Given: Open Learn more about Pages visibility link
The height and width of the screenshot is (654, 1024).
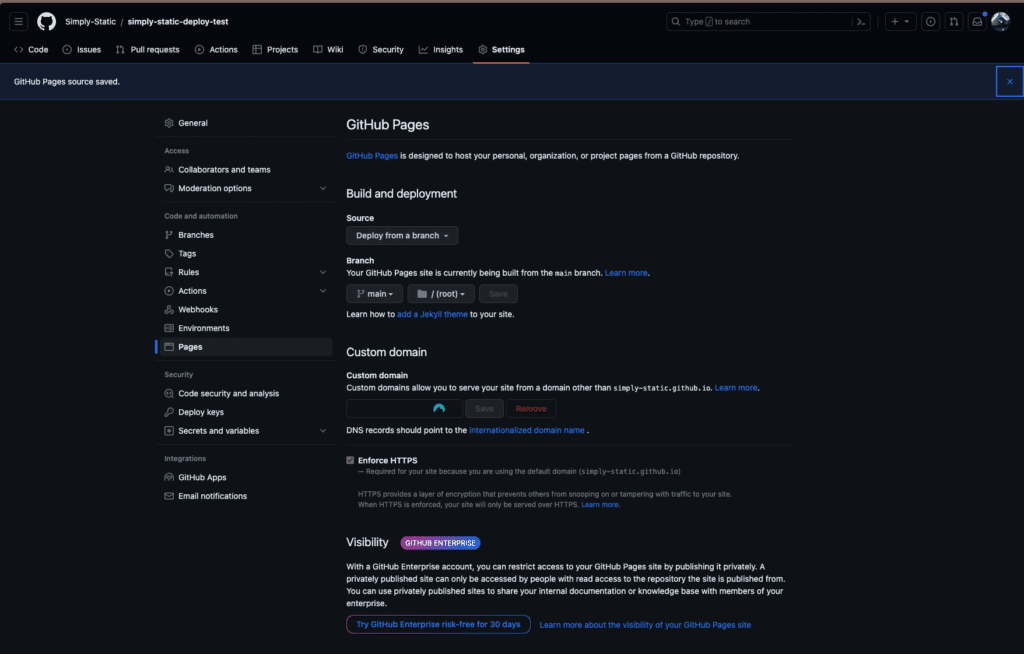Looking at the screenshot, I should (645, 625).
